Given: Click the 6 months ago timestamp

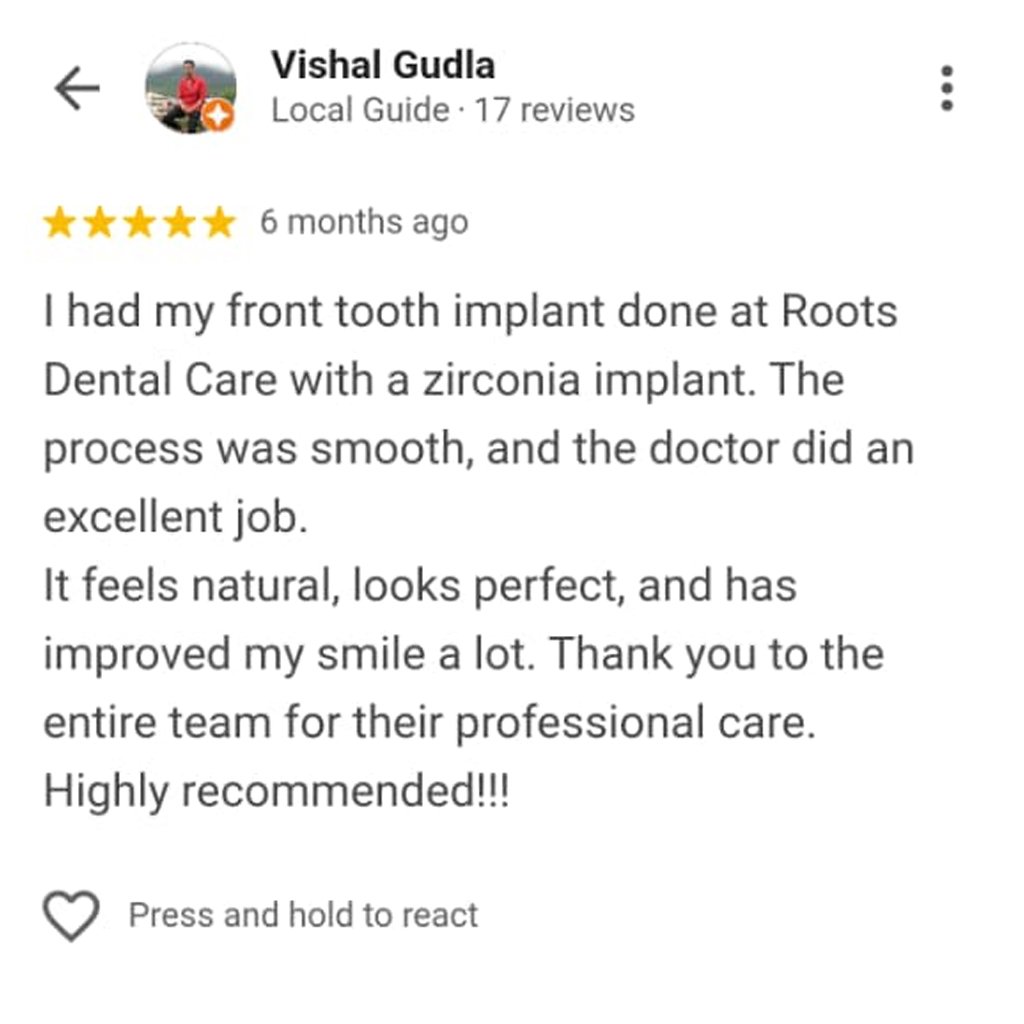Looking at the screenshot, I should coord(364,223).
